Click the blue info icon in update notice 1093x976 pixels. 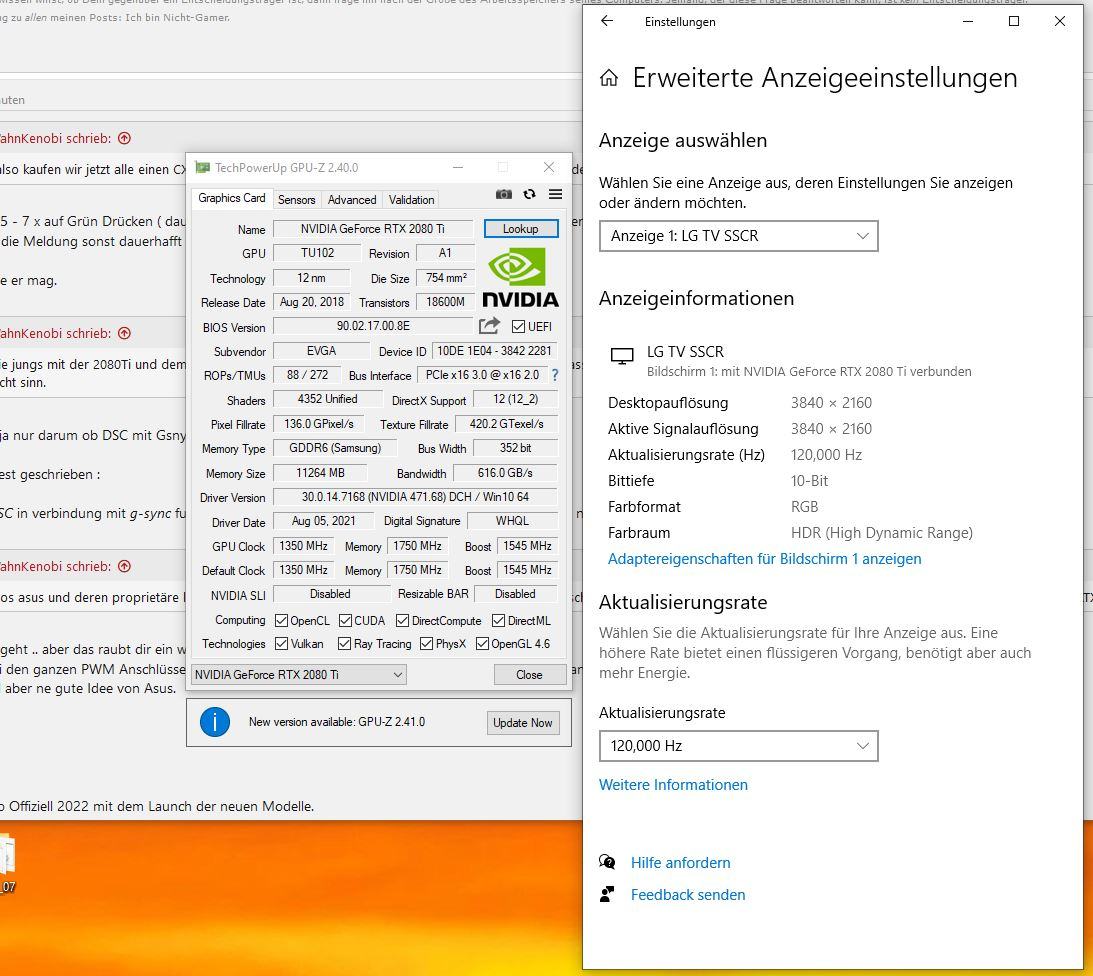215,722
